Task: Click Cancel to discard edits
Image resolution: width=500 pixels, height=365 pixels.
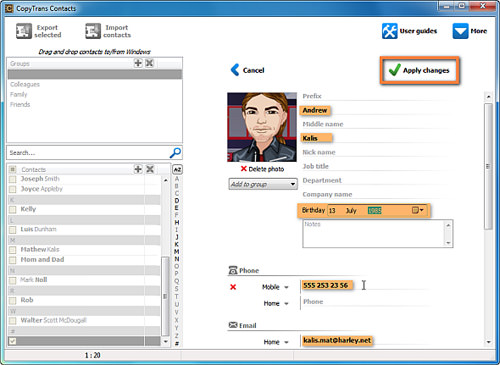Action: [247, 70]
